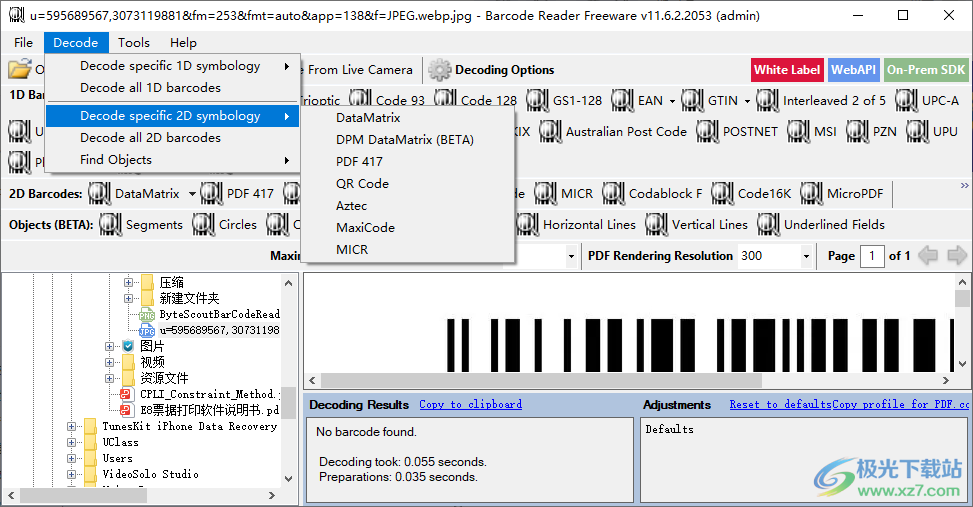The height and width of the screenshot is (507, 973).
Task: Click the Circles object icon
Action: pyautogui.click(x=204, y=224)
